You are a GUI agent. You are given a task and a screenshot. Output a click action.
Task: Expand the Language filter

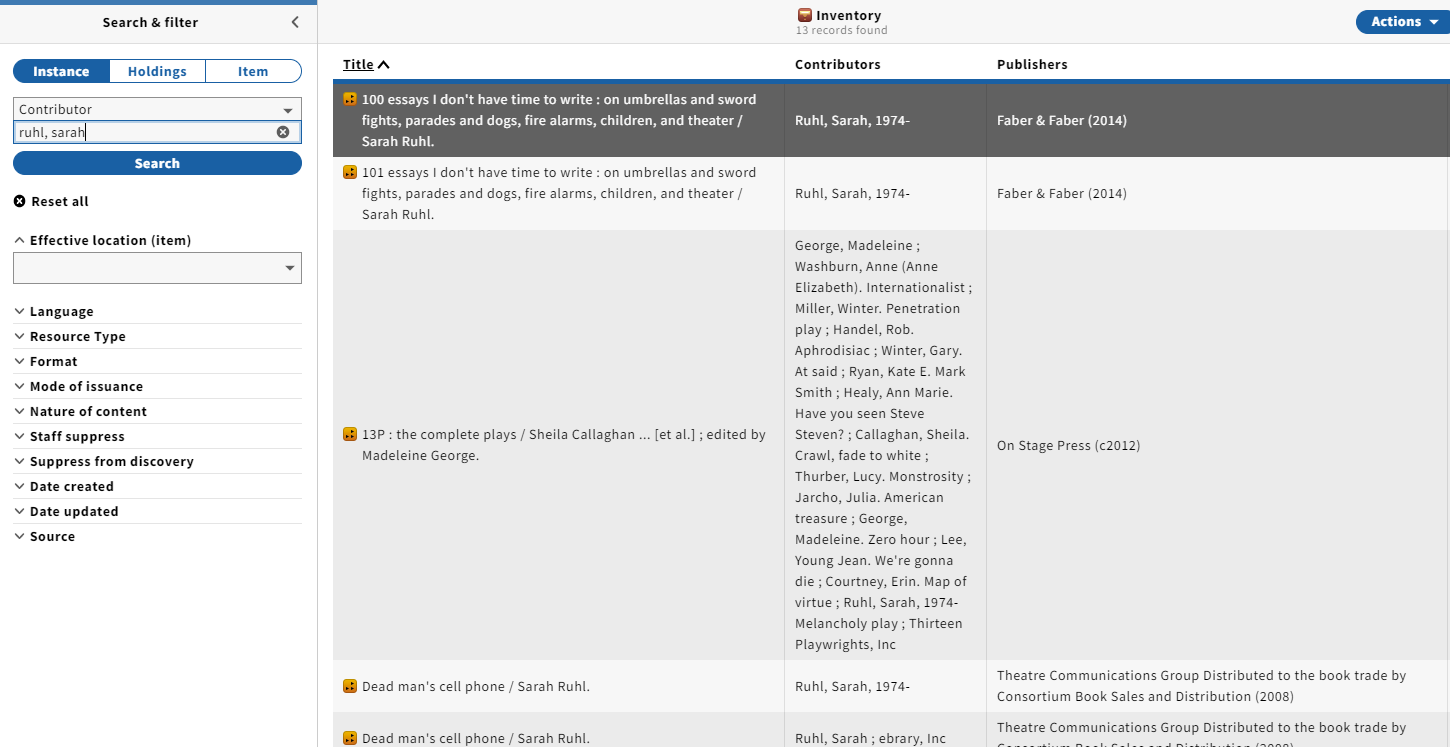(x=54, y=311)
